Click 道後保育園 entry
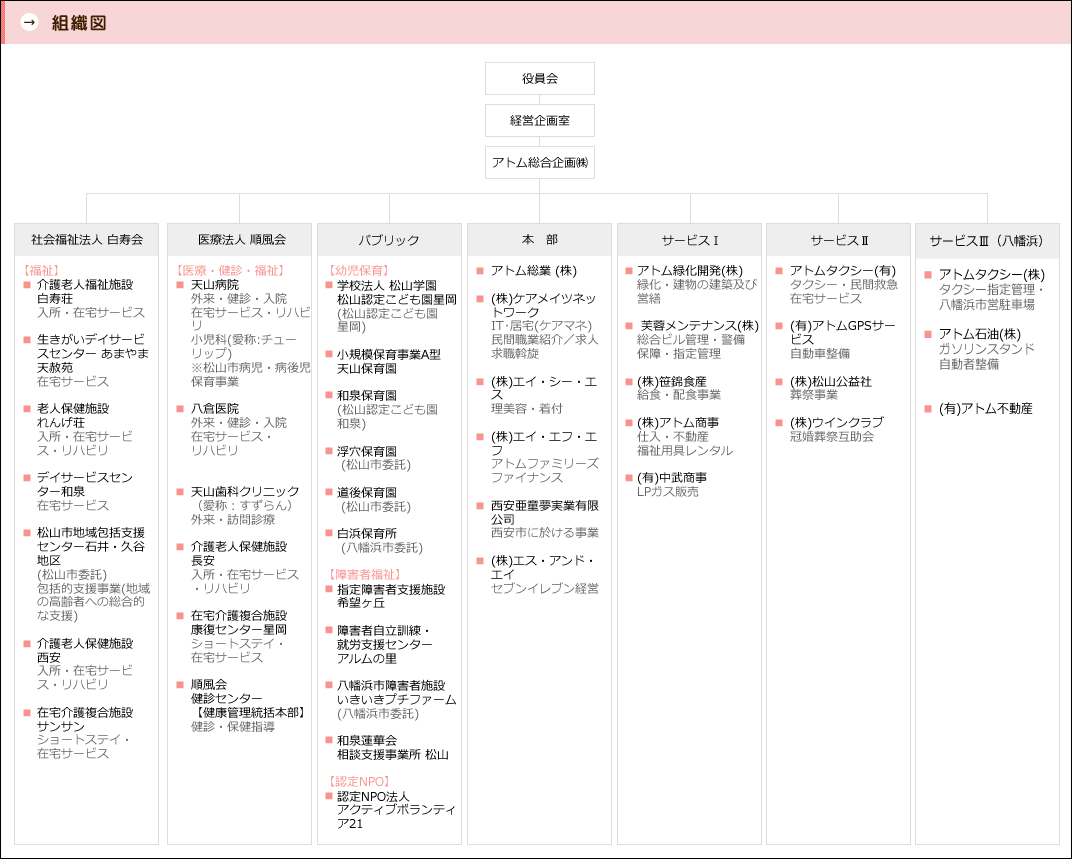 [x=366, y=492]
